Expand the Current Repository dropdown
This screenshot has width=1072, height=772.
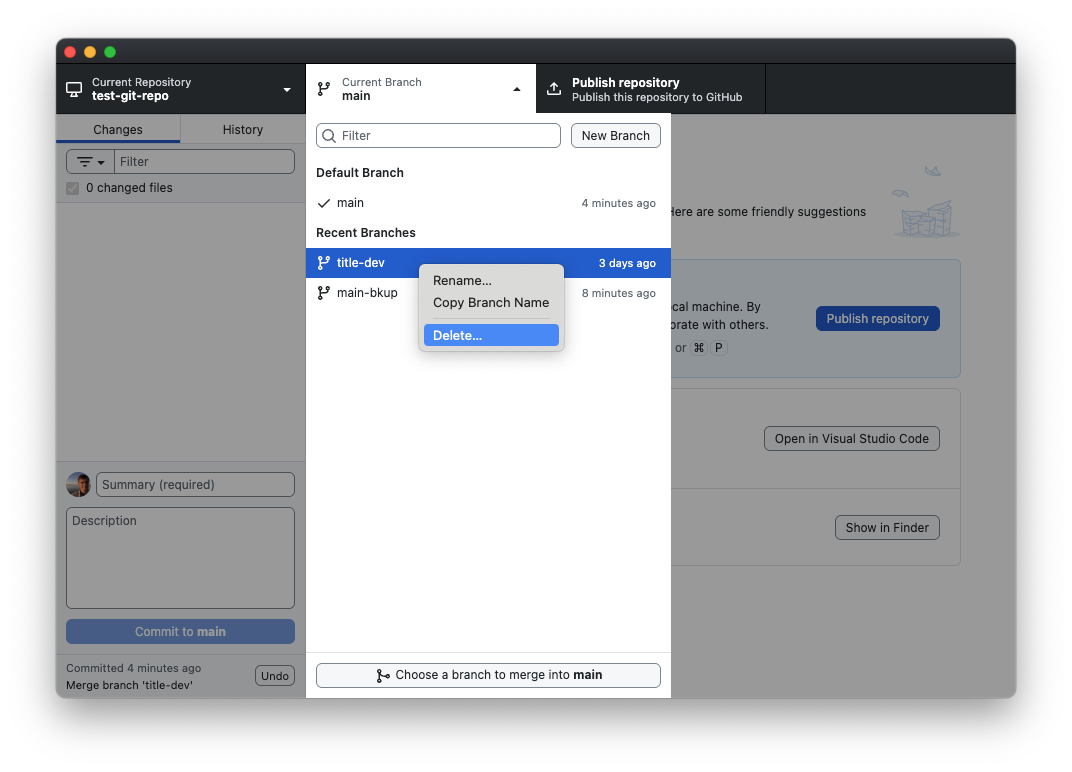pos(287,90)
